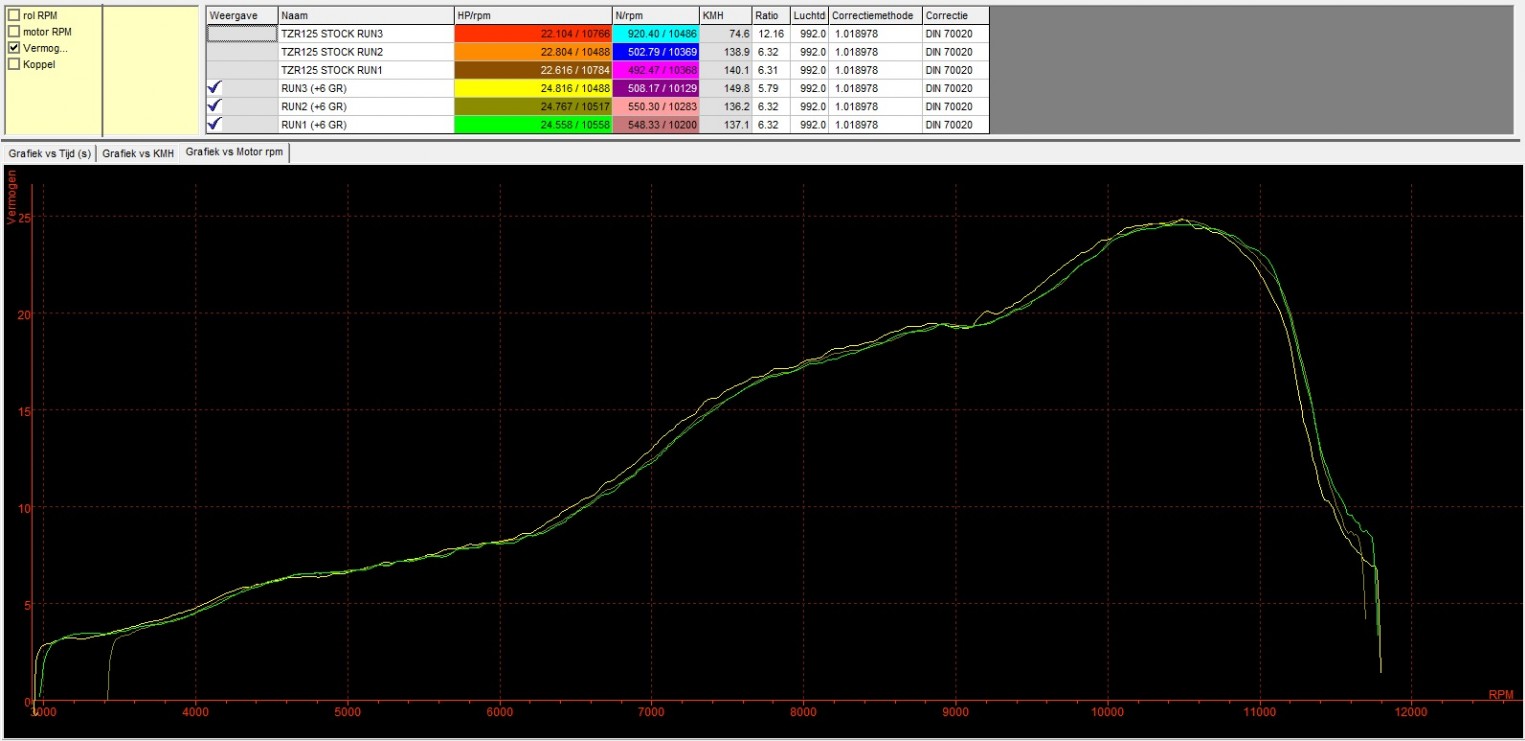This screenshot has width=1525, height=741.
Task: Click the KMH value 137.1
Action: (x=726, y=124)
